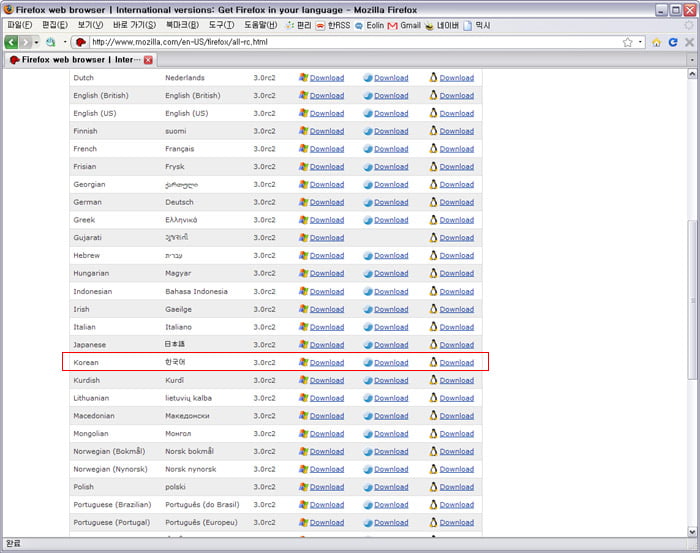Screen dimensions: 700x553
Task: Open the 바로 가기(S) menu
Action: [x=134, y=25]
